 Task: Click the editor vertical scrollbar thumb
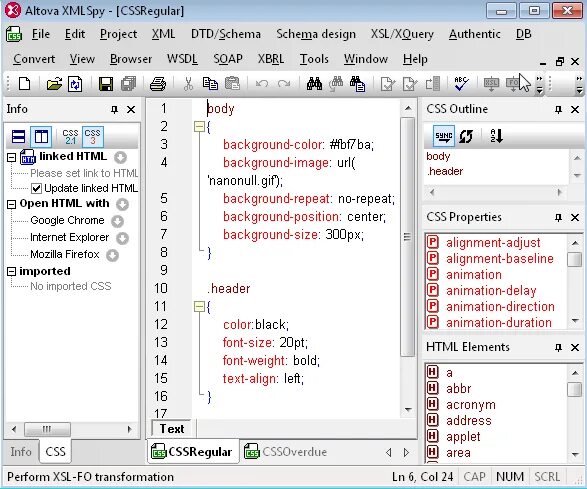[408, 237]
